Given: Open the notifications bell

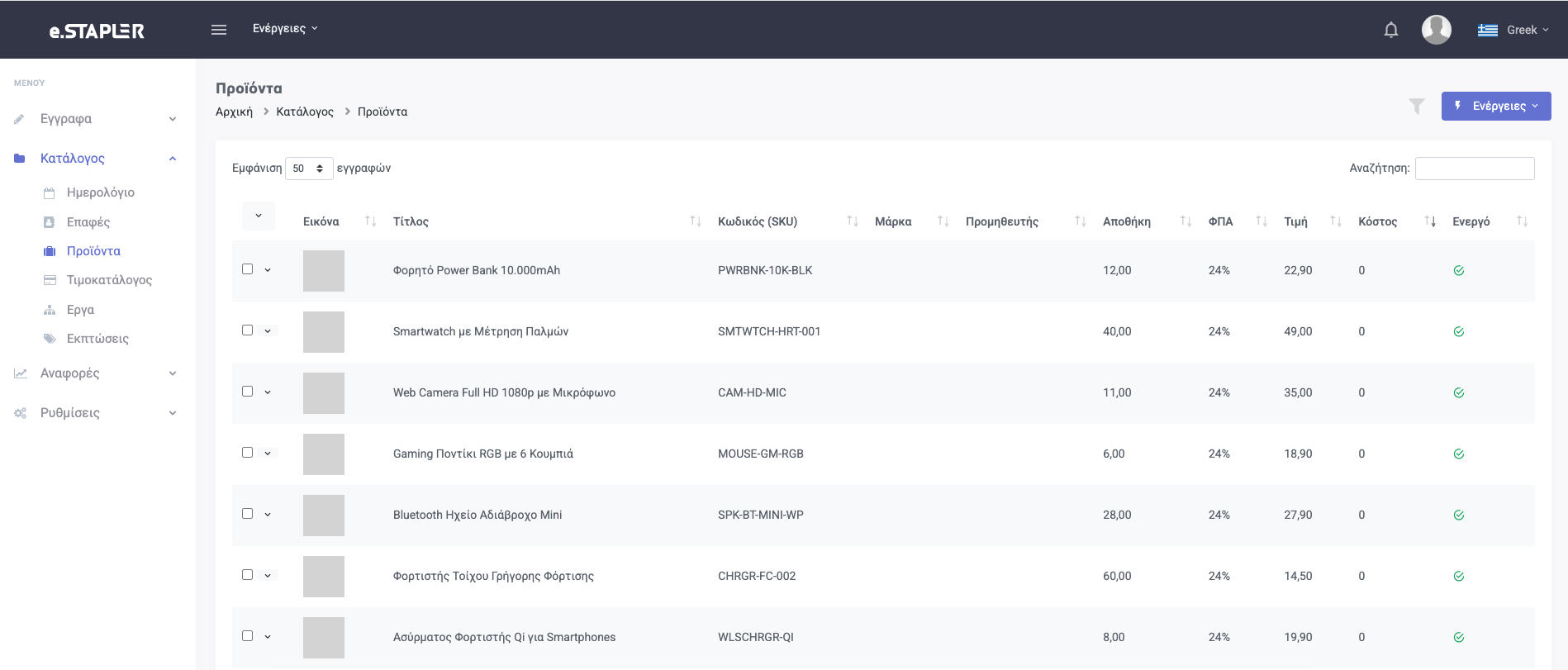Looking at the screenshot, I should [1391, 30].
